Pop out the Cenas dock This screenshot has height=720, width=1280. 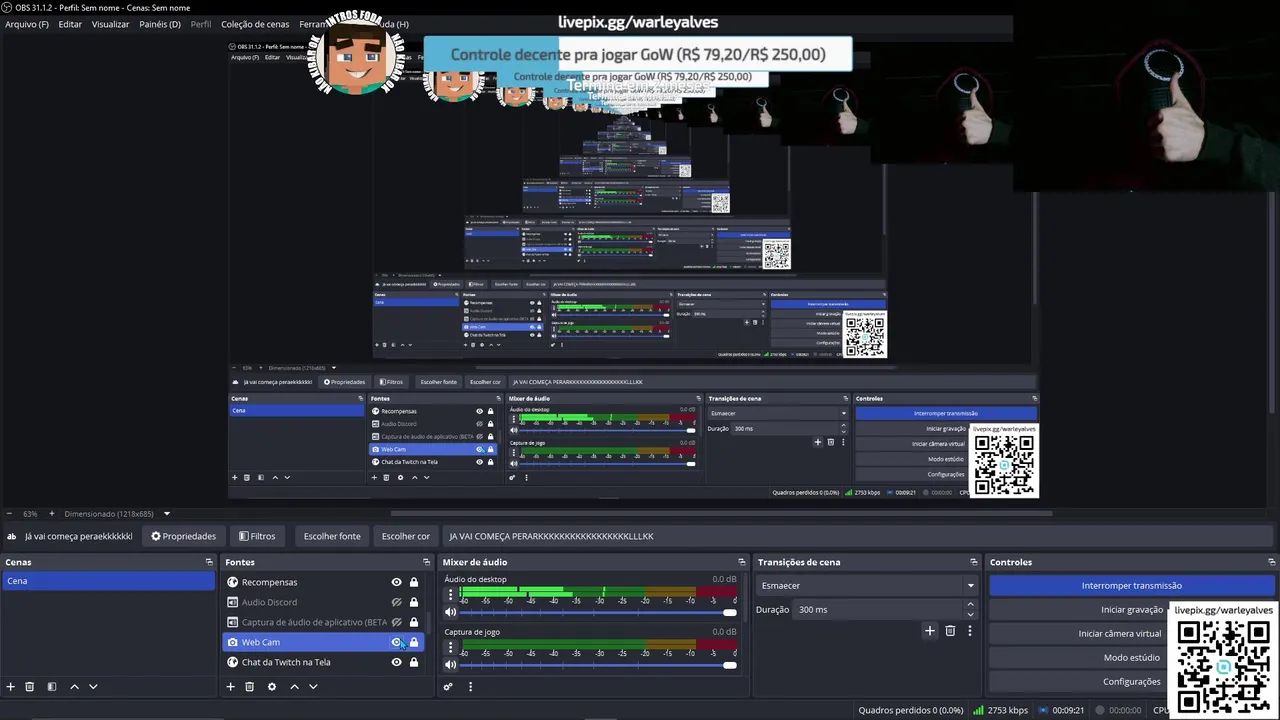pyautogui.click(x=209, y=562)
